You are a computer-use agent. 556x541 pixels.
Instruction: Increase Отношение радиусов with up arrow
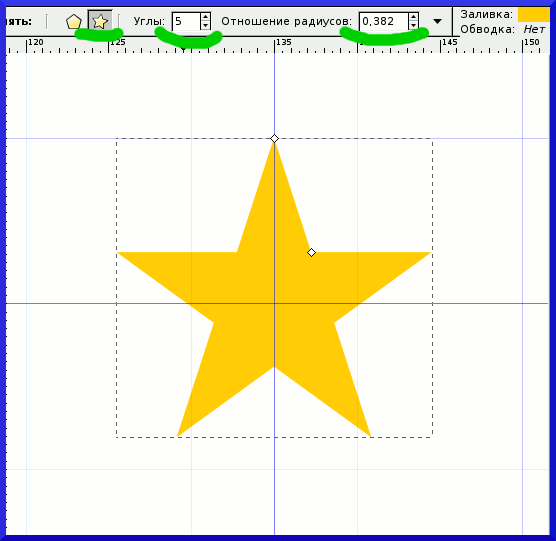[x=413, y=17]
